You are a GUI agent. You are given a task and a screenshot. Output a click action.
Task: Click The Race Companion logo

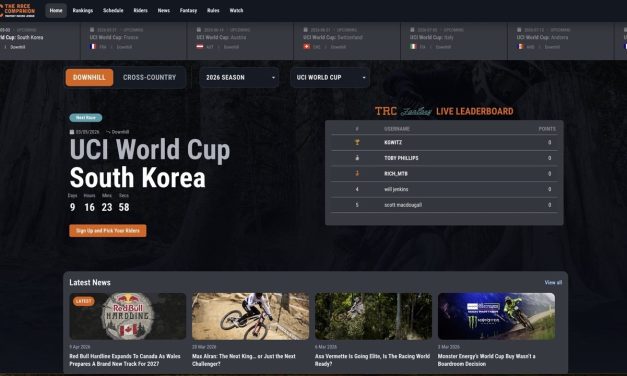[x=18, y=10]
